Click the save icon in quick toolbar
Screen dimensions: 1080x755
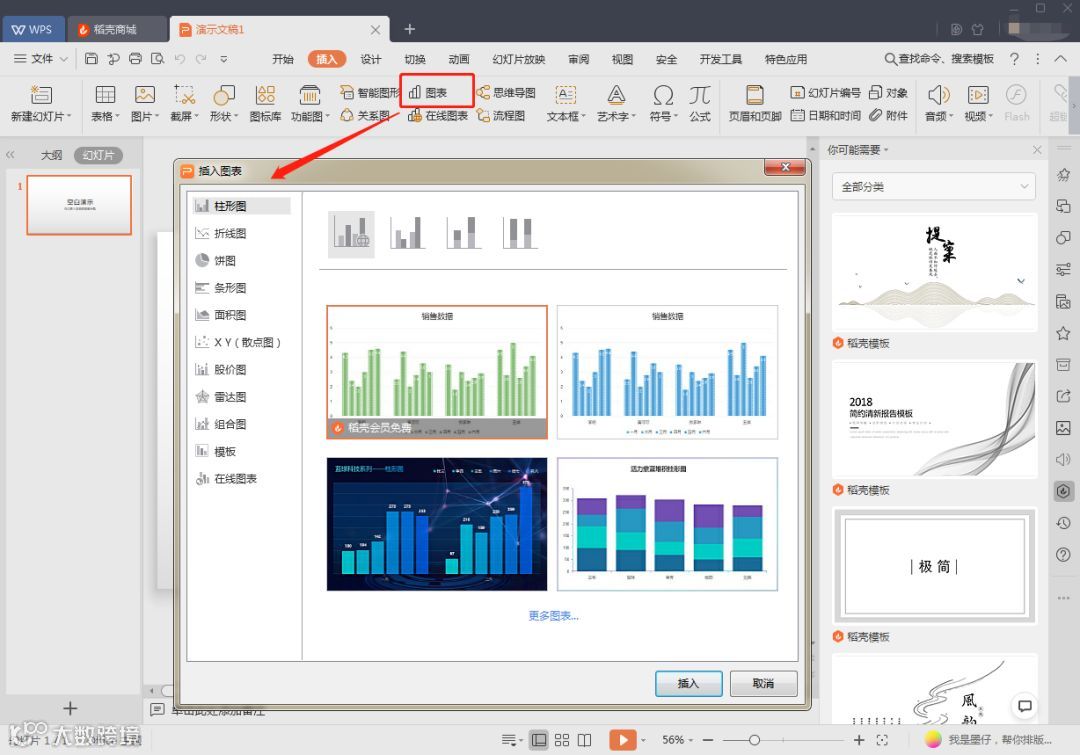point(91,59)
